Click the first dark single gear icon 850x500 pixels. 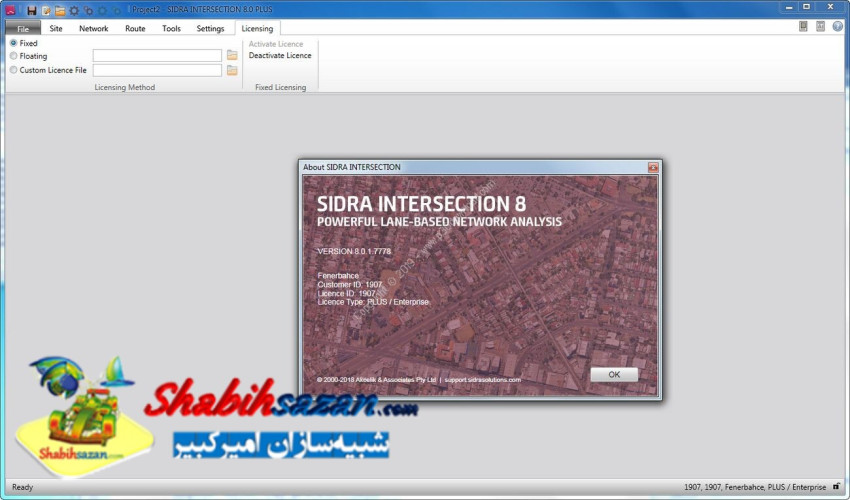(x=74, y=10)
